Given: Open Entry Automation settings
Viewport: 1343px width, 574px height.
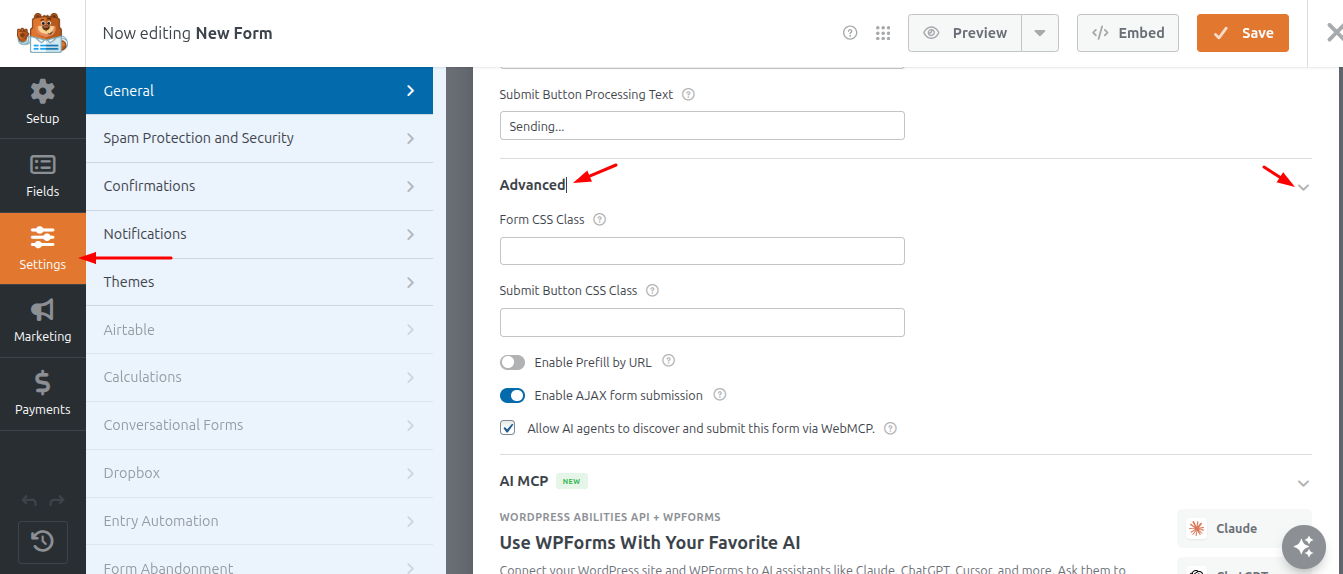Looking at the screenshot, I should (x=259, y=521).
